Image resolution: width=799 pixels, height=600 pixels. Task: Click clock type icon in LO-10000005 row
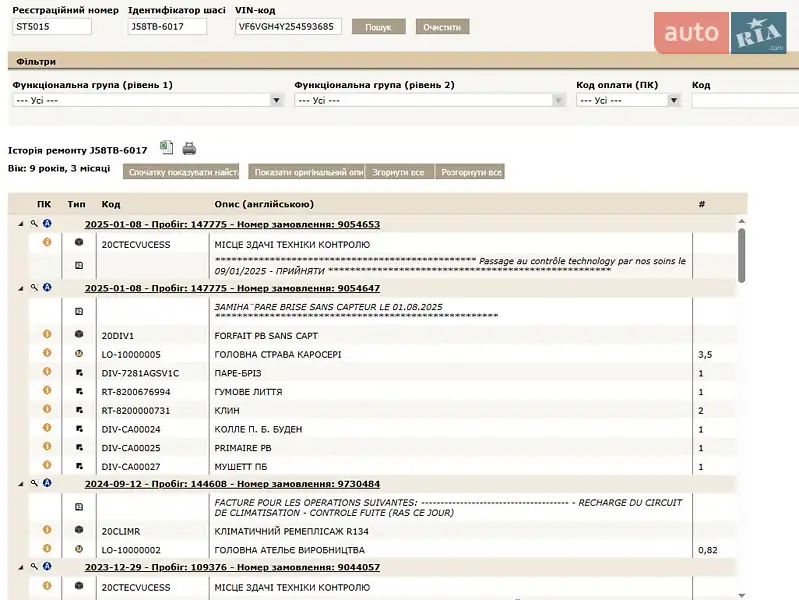[x=79, y=354]
